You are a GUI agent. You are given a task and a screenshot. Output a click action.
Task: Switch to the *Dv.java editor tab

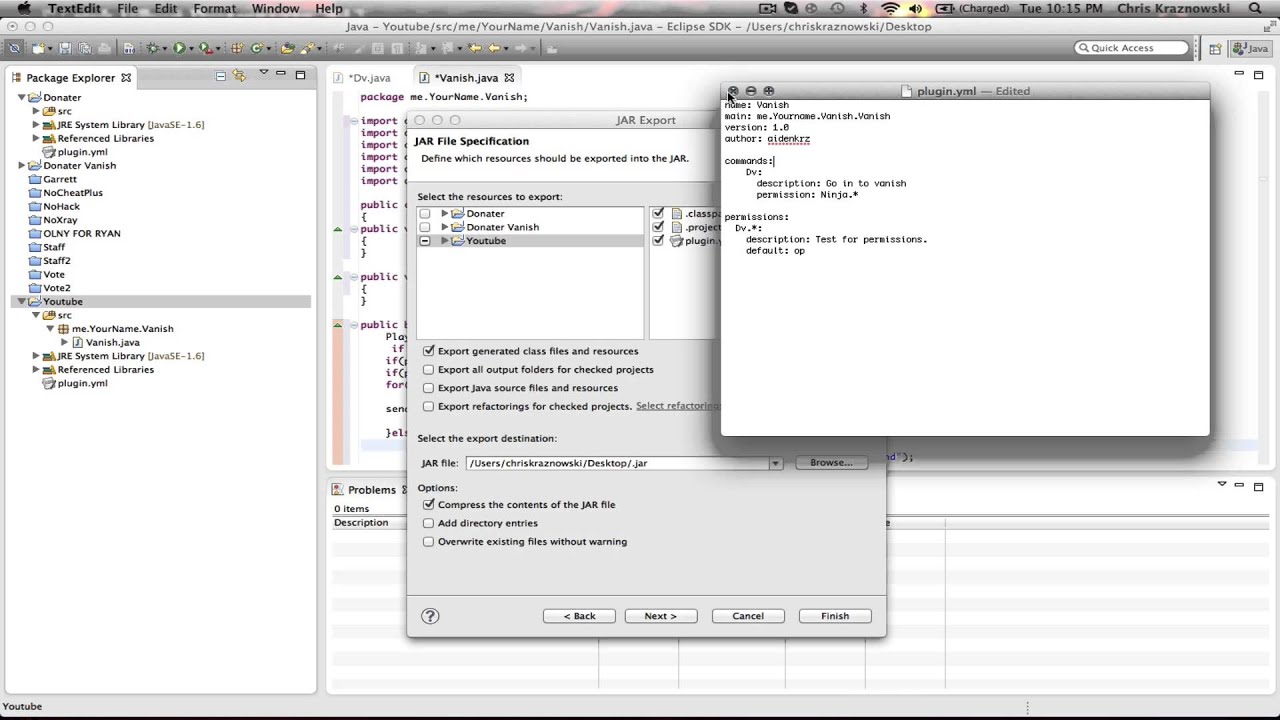pyautogui.click(x=369, y=78)
